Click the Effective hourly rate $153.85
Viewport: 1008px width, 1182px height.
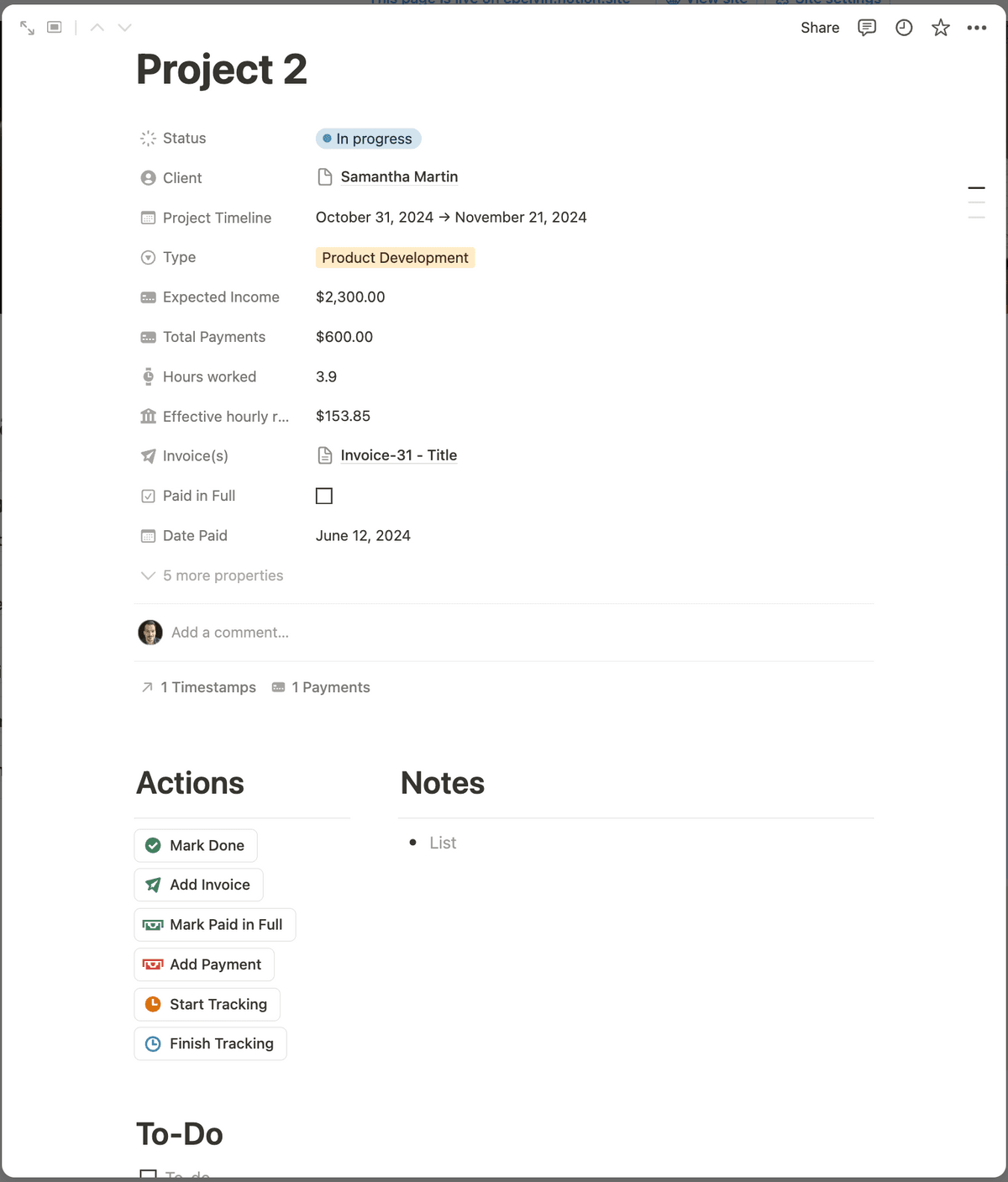[343, 416]
